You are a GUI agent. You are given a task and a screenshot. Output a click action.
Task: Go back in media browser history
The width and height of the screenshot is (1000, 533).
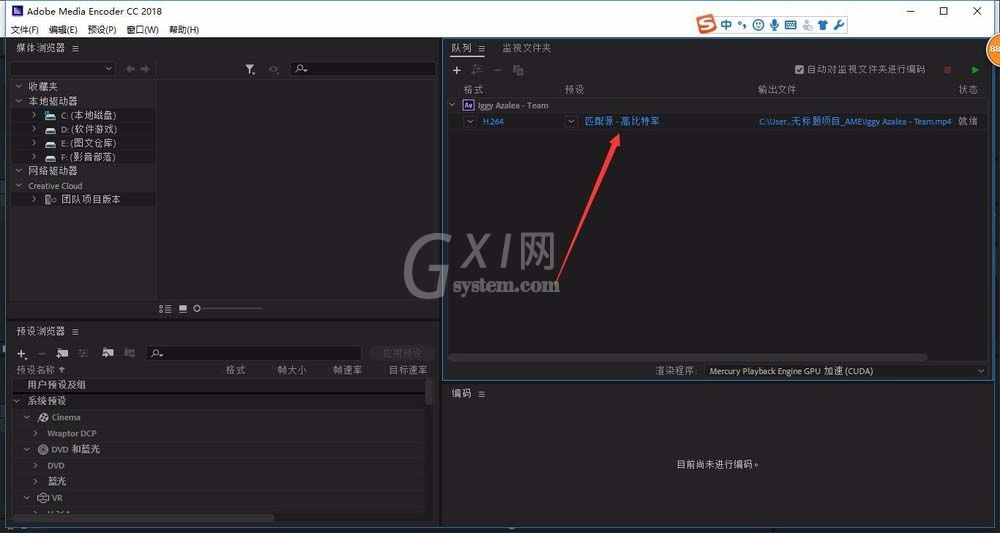click(131, 69)
